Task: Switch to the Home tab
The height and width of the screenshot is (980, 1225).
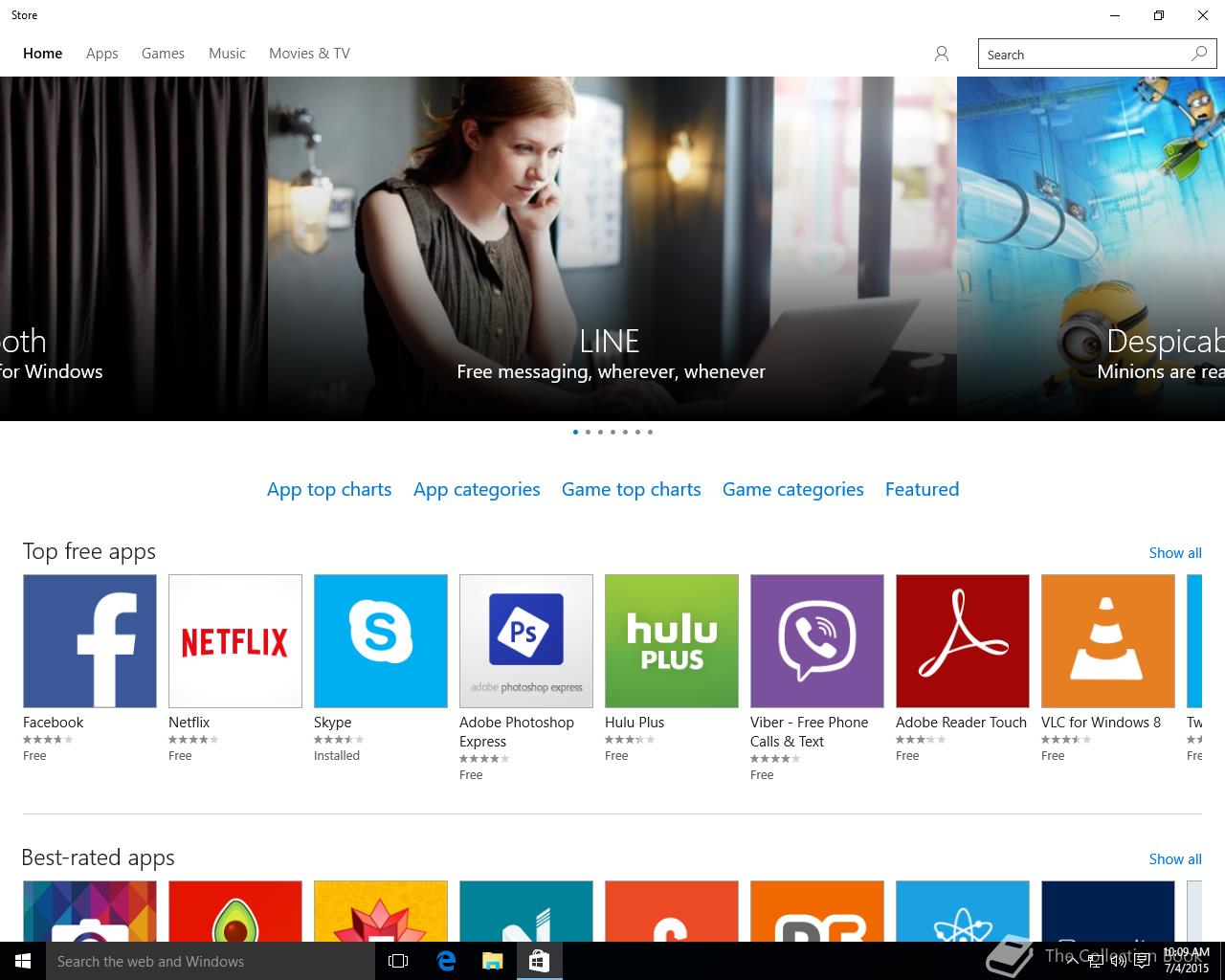Action: [42, 54]
